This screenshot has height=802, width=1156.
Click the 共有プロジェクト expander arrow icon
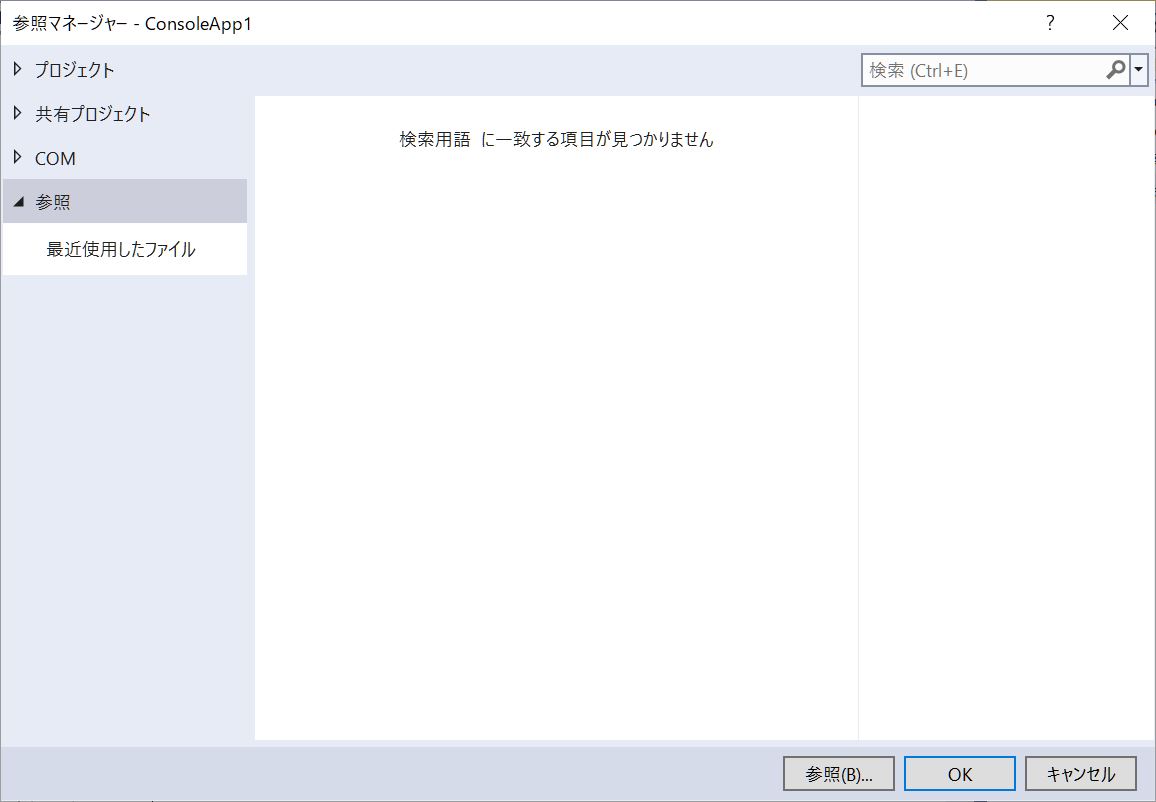17,113
